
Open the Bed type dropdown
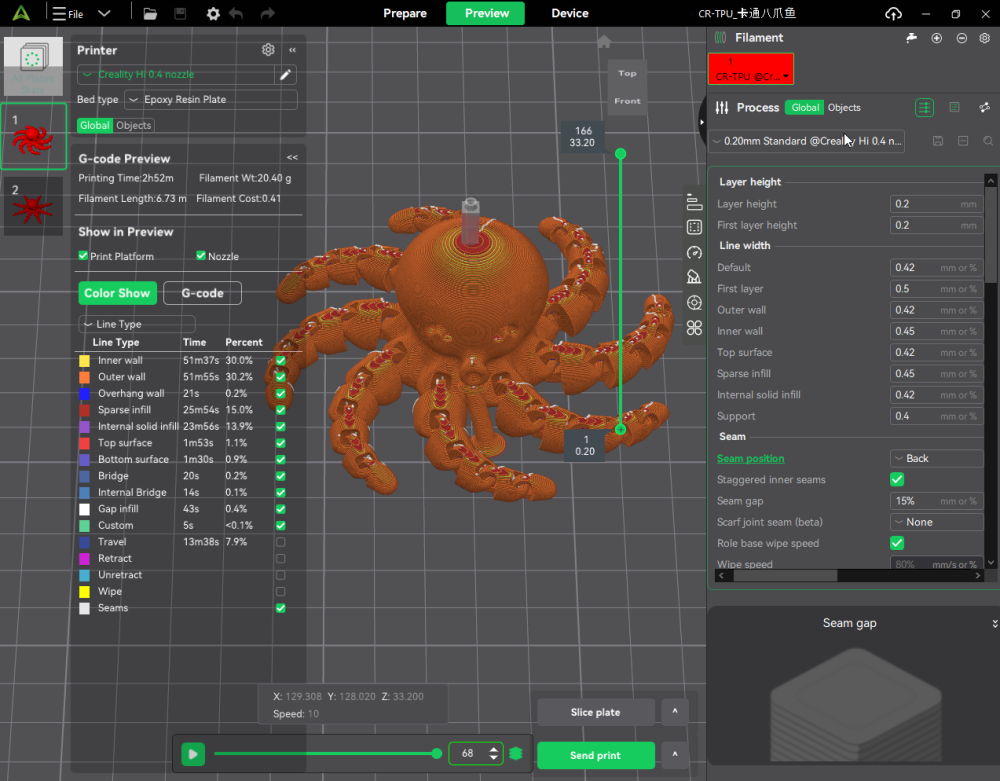211,100
